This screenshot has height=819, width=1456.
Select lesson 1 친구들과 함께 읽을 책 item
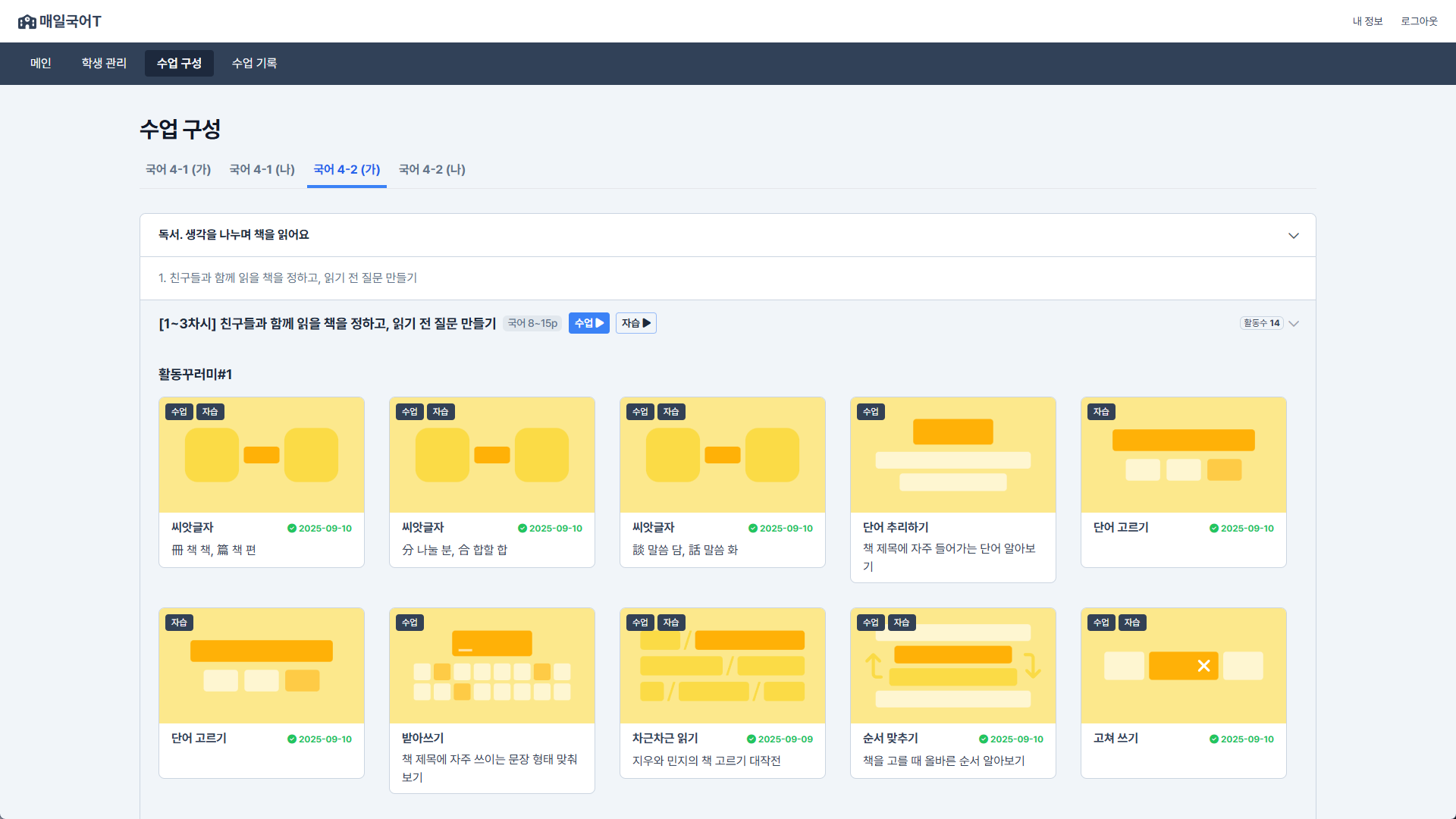pos(287,278)
